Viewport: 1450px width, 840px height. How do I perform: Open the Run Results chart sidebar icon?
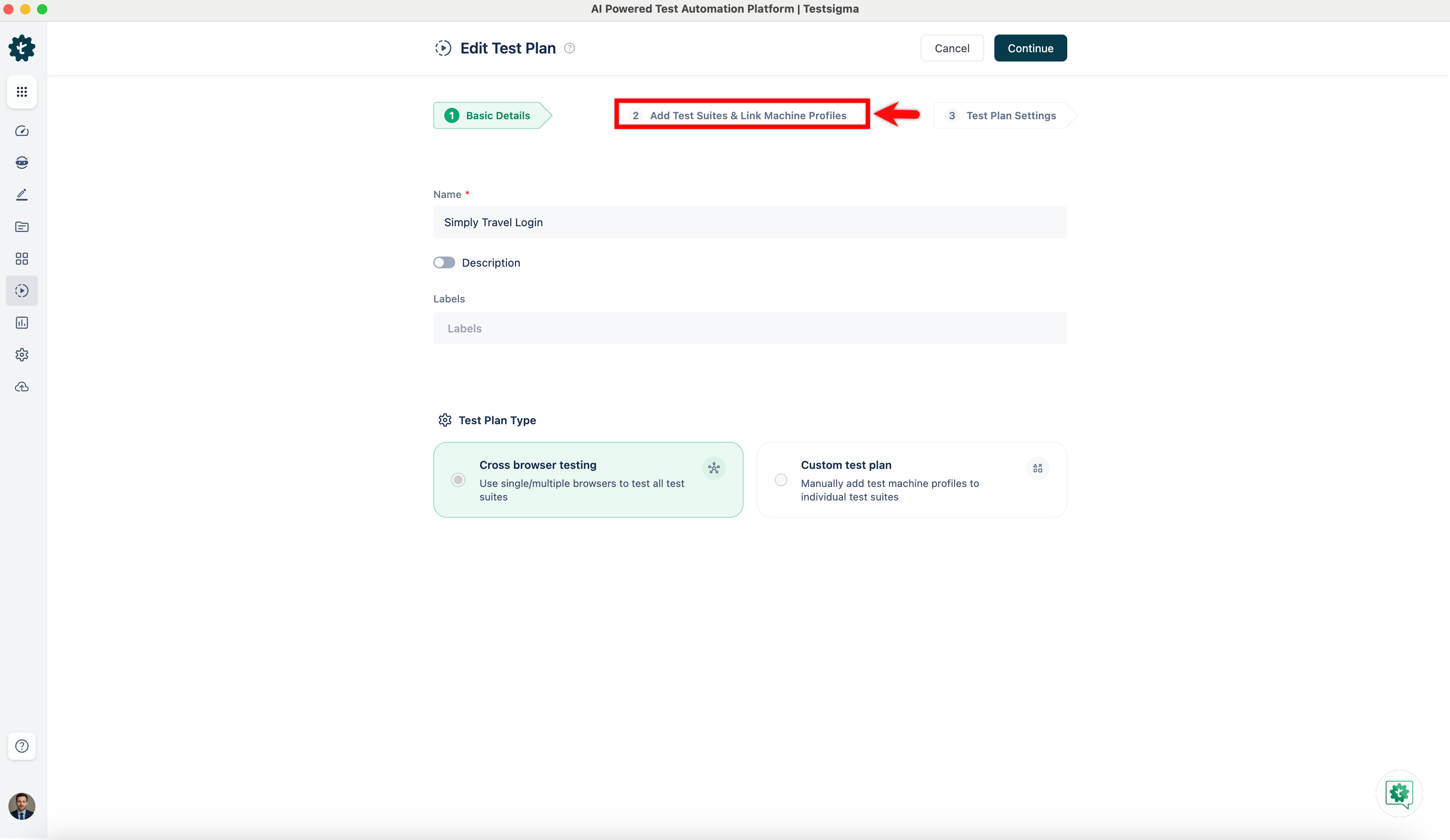pyautogui.click(x=22, y=323)
